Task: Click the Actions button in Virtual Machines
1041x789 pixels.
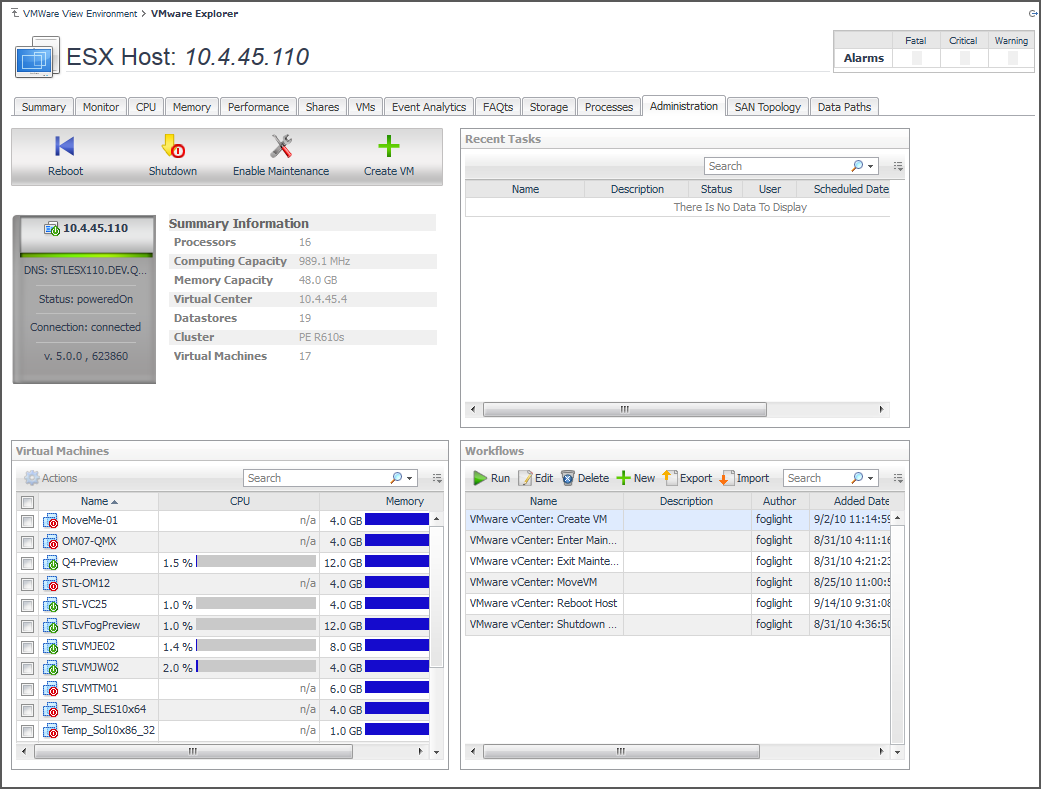Action: (51, 479)
